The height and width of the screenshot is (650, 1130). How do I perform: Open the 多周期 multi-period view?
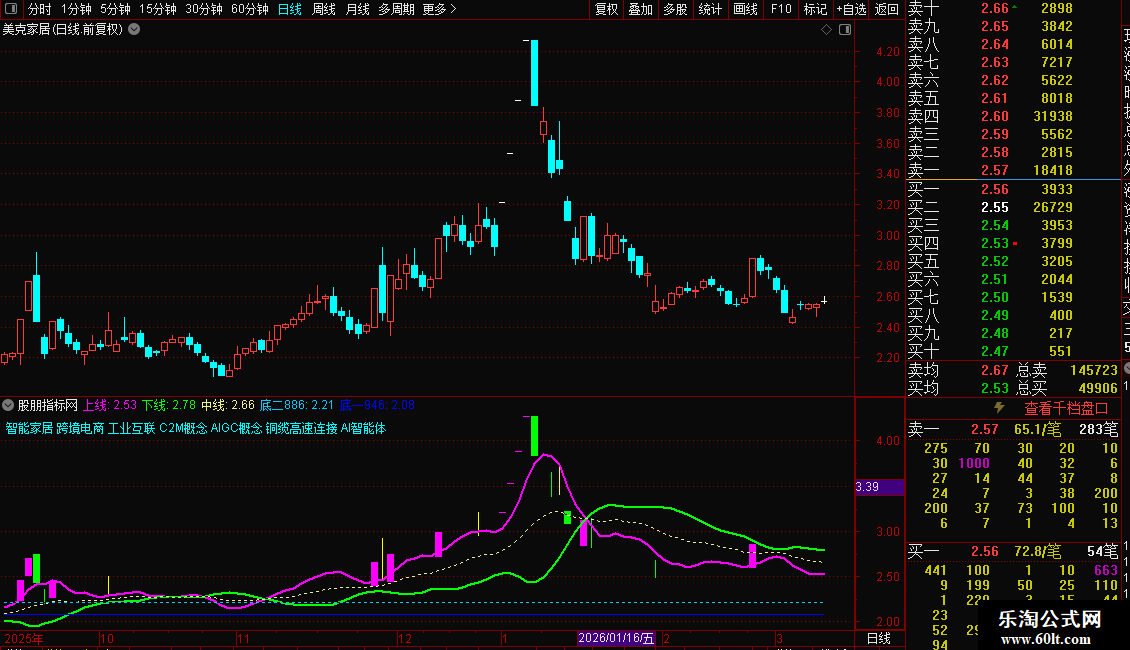[396, 9]
